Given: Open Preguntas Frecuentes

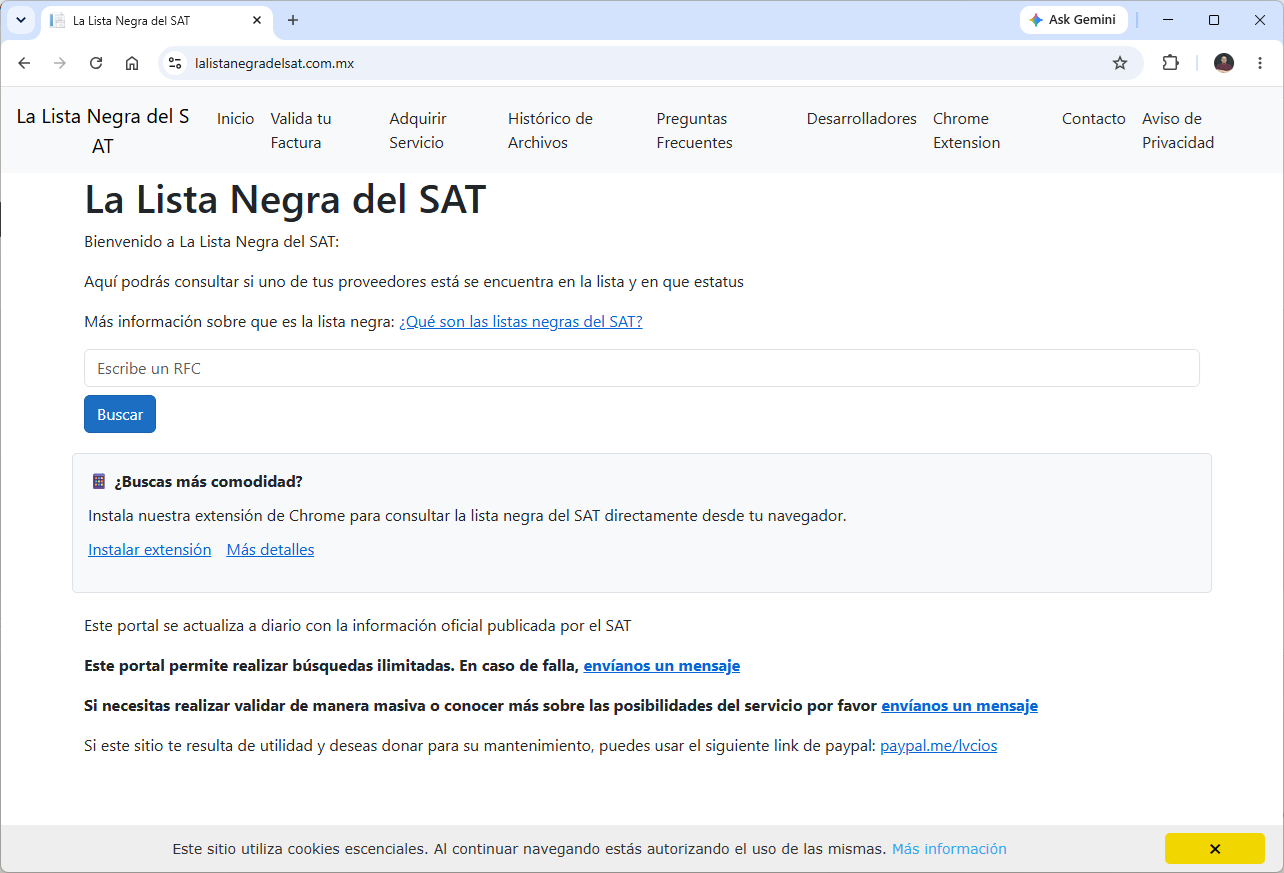Looking at the screenshot, I should click(x=694, y=130).
